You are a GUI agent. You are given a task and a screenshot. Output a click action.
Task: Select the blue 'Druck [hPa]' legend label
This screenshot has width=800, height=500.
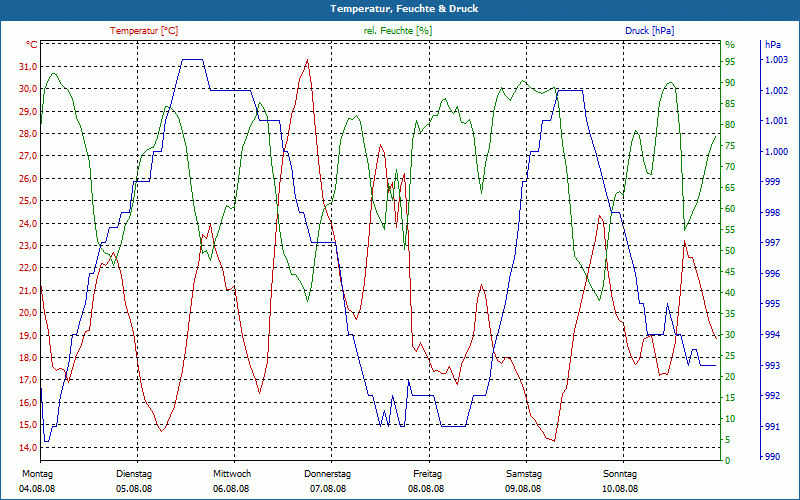(x=649, y=31)
